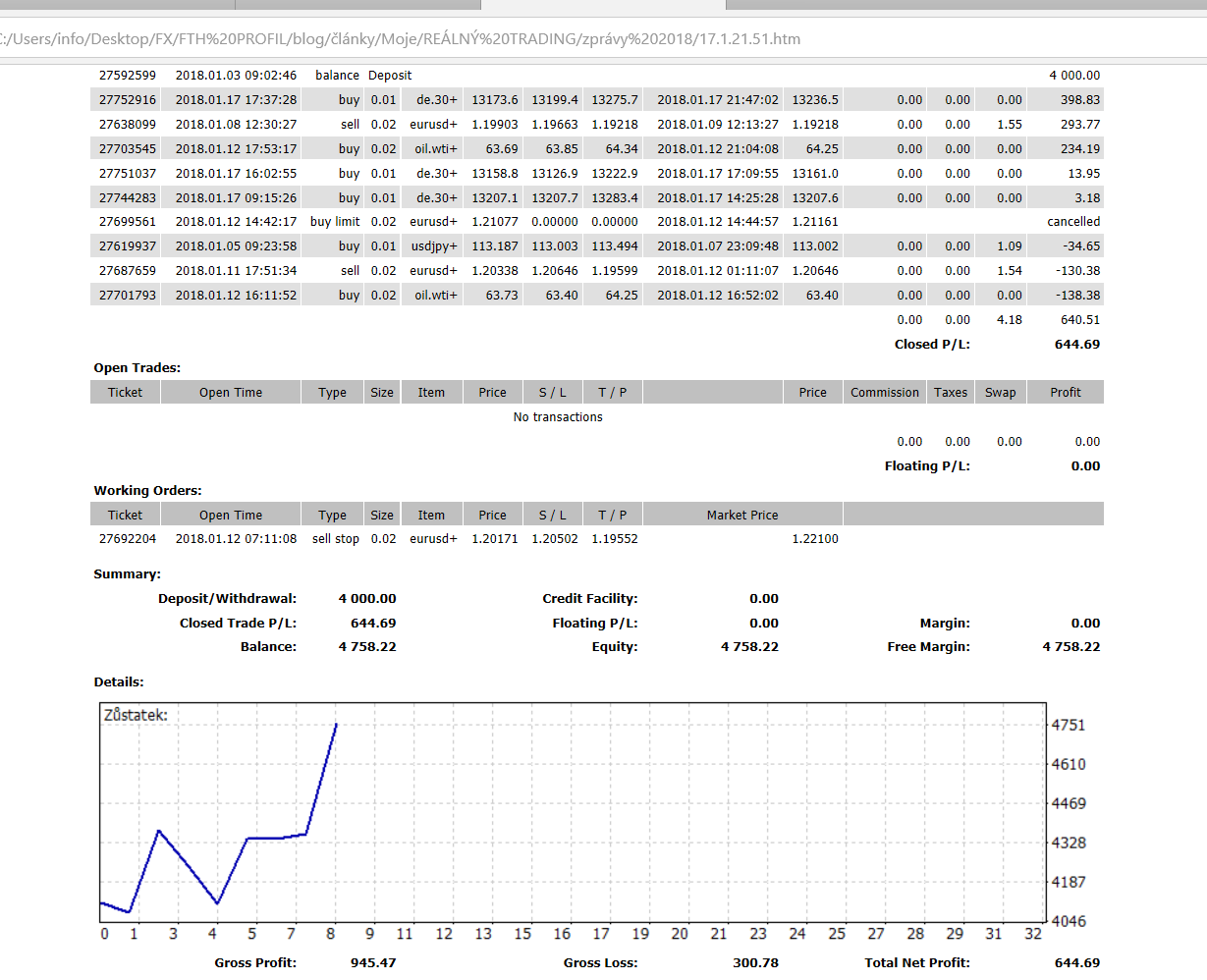Click Commission column header
The height and width of the screenshot is (980, 1207).
click(885, 393)
